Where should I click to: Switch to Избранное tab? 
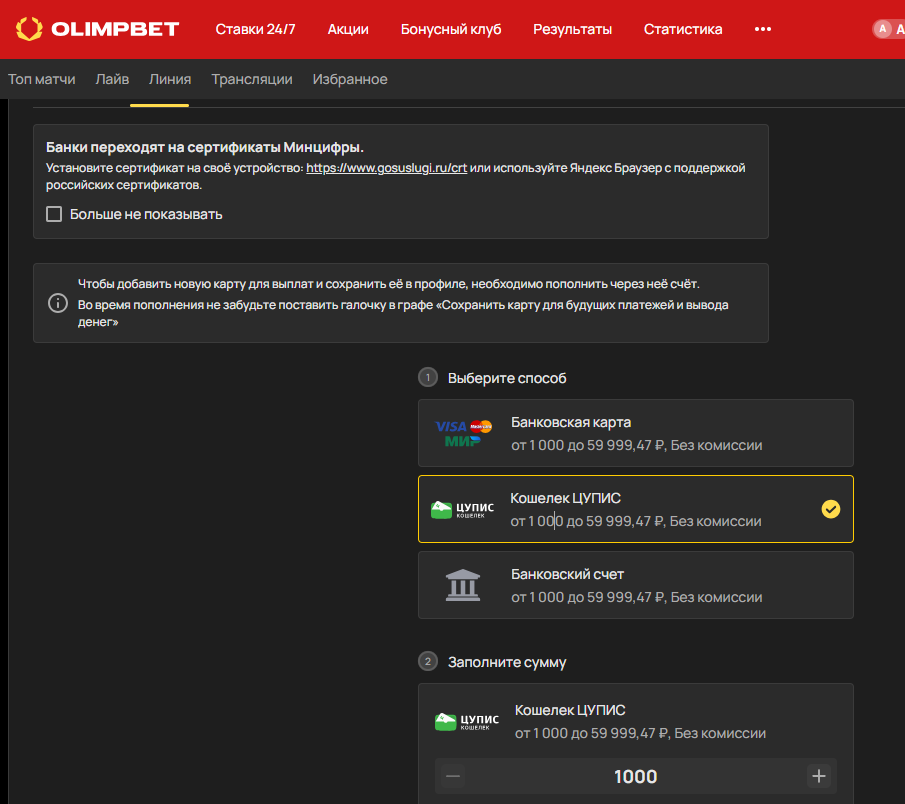pos(350,79)
